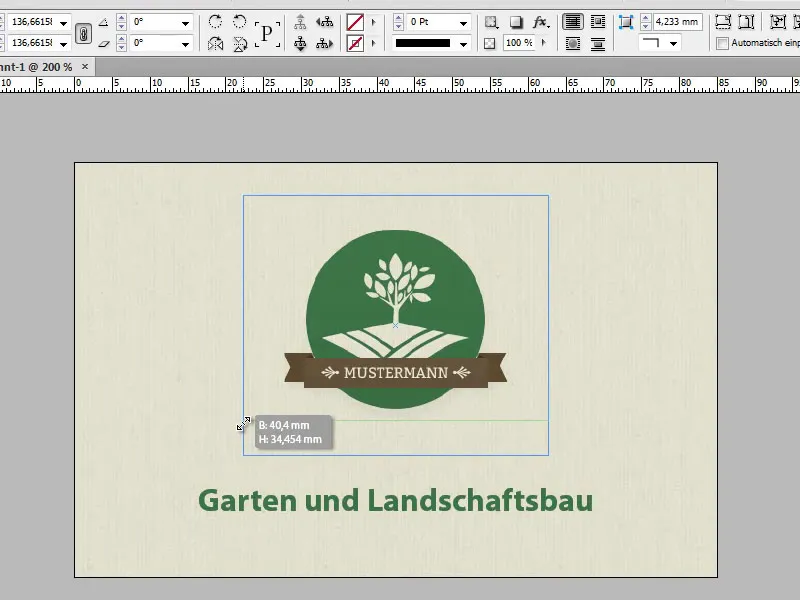
Task: Expand the fill swatch flyout arrow
Action: pos(373,22)
